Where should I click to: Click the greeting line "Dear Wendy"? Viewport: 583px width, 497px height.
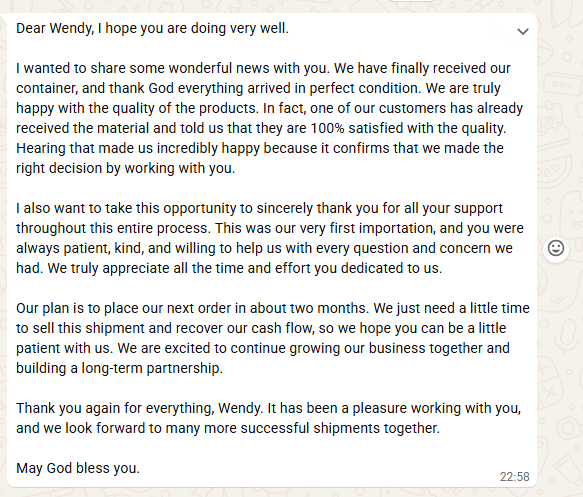[x=55, y=28]
